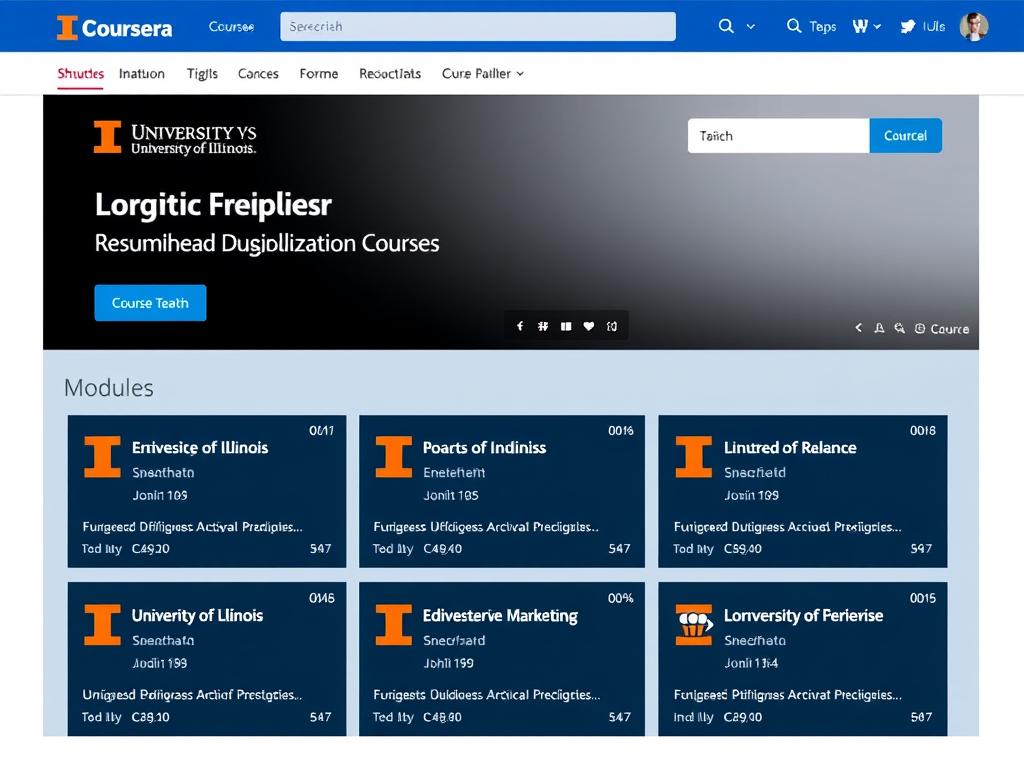Click the I logo on Poarts of Indiniss card

[394, 457]
